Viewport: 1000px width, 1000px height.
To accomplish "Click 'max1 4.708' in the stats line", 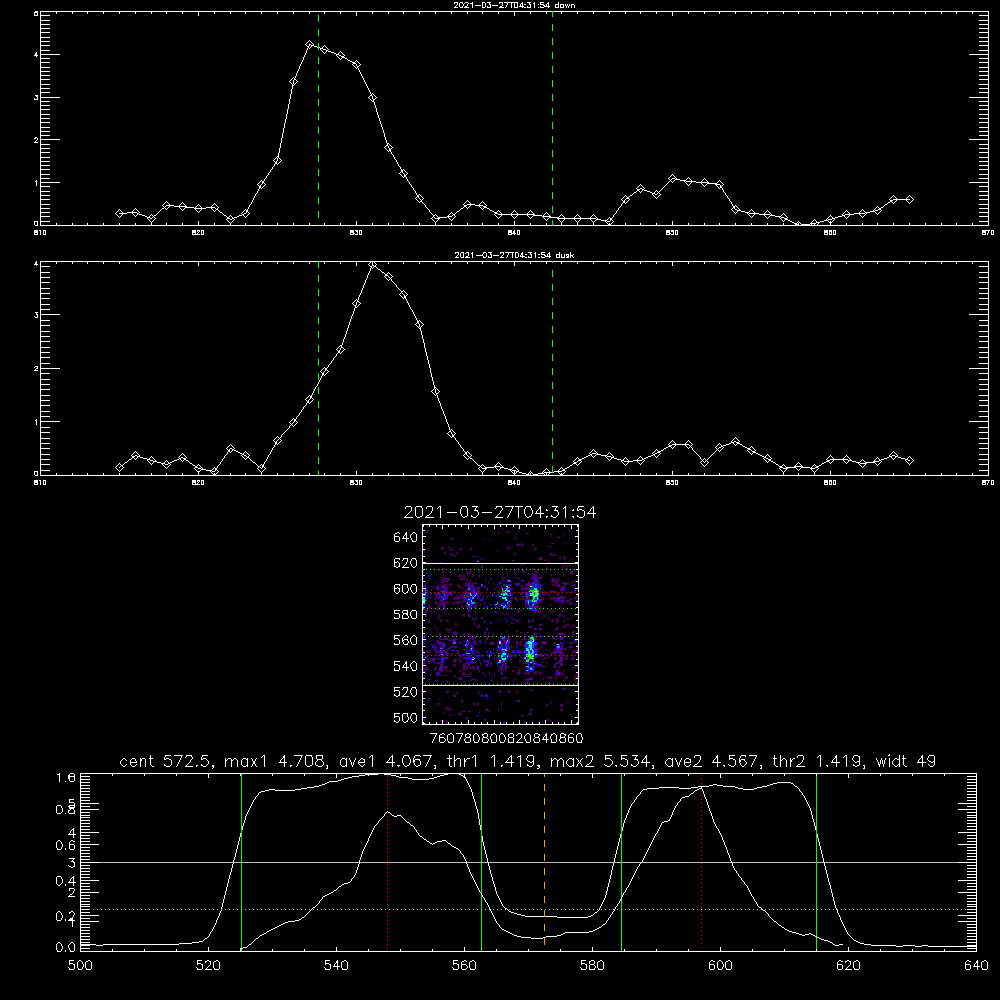I will pyautogui.click(x=277, y=761).
